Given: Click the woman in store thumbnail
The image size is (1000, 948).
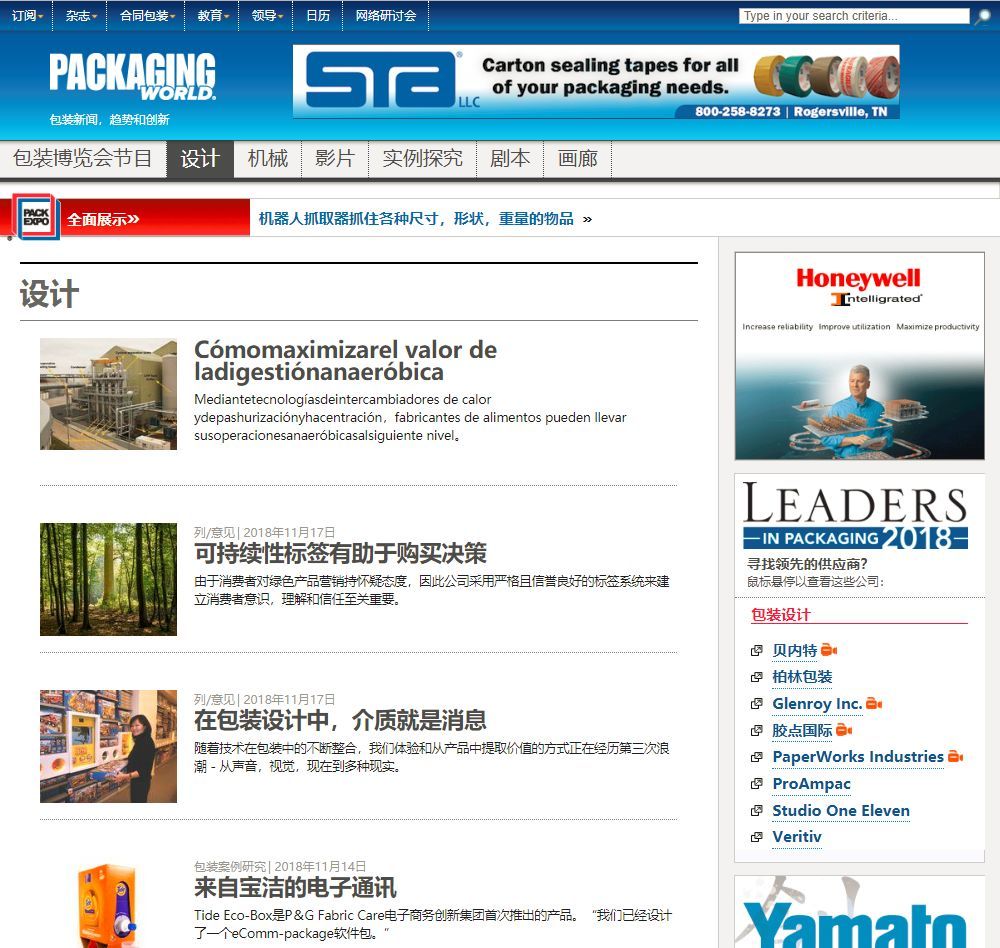Looking at the screenshot, I should 108,746.
